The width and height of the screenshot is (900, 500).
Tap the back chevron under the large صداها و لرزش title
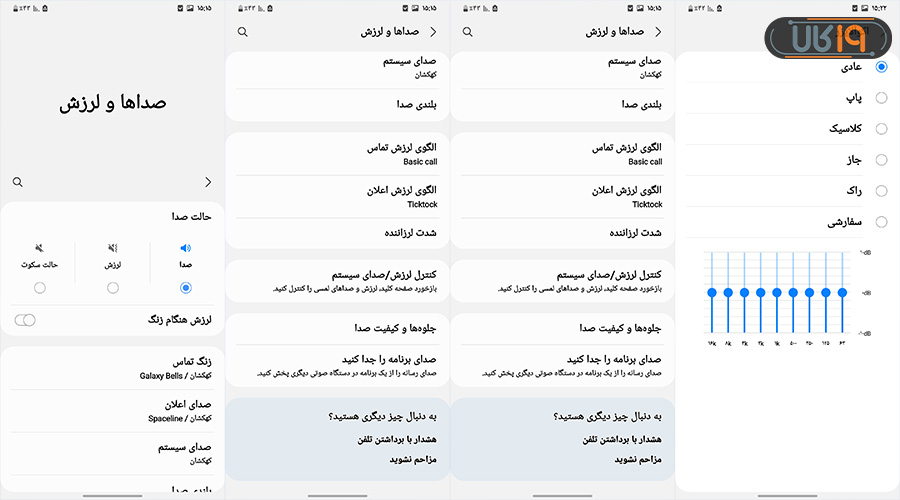(x=208, y=182)
